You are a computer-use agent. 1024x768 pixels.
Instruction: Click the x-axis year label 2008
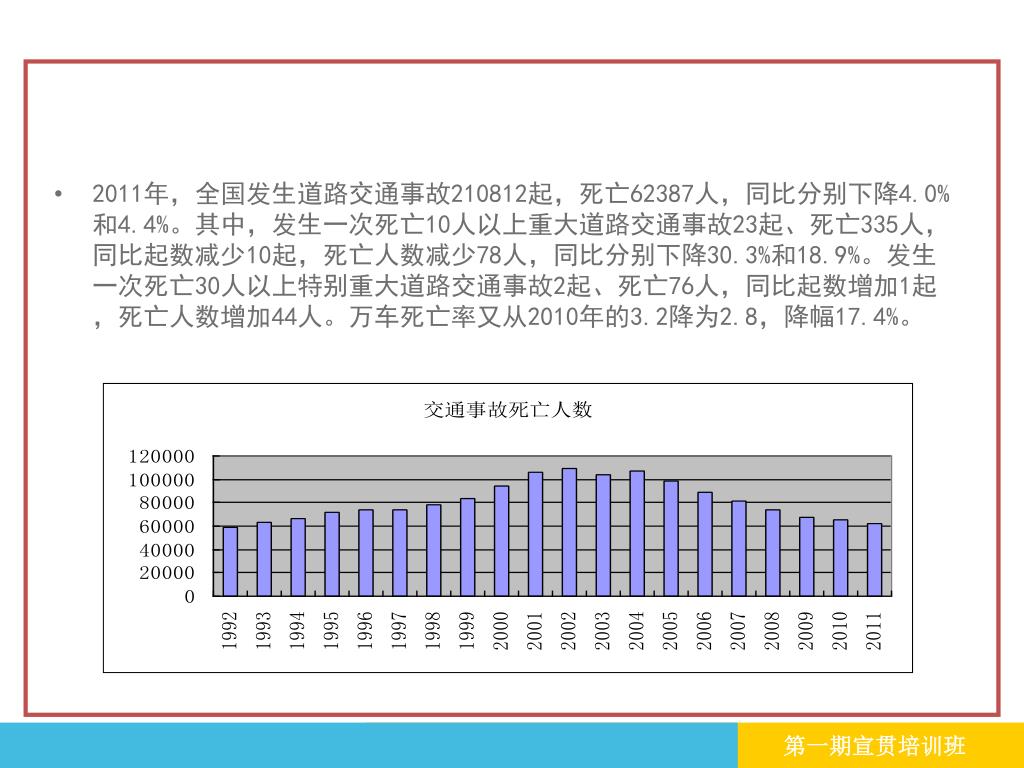pos(772,630)
